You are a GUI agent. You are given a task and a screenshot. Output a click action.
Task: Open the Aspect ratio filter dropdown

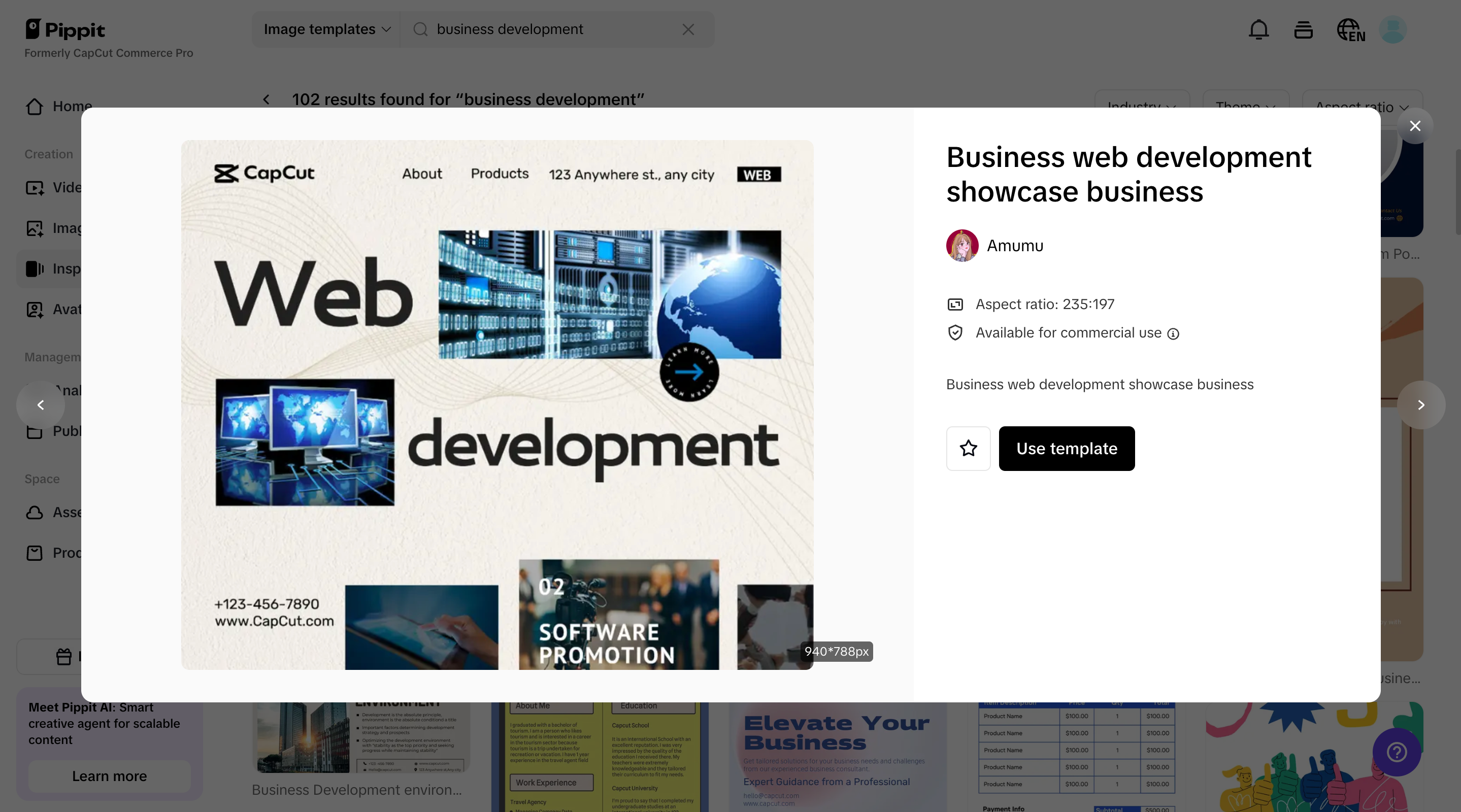click(x=1362, y=107)
